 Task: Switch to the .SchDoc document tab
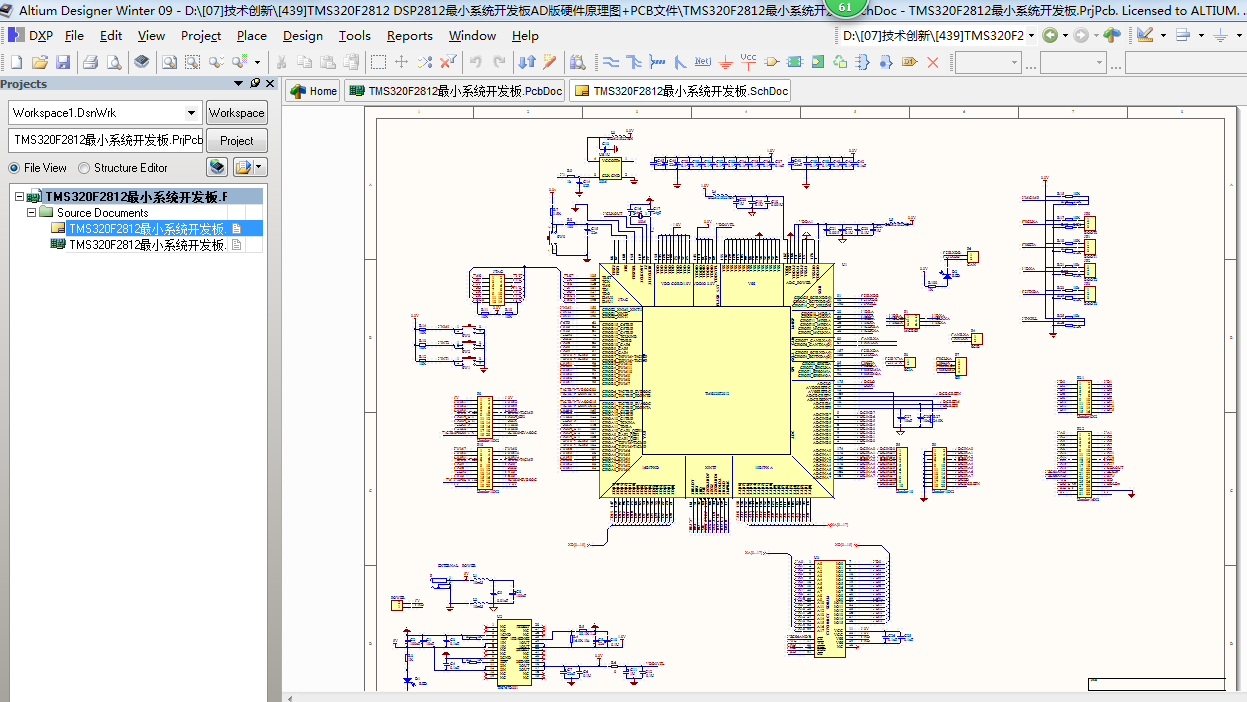click(681, 91)
